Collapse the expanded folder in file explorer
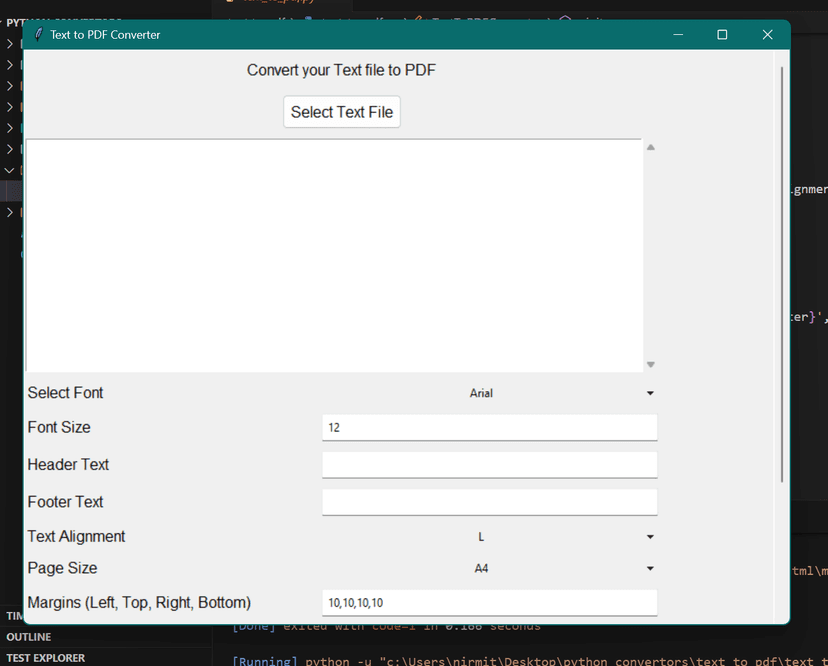 coord(10,170)
